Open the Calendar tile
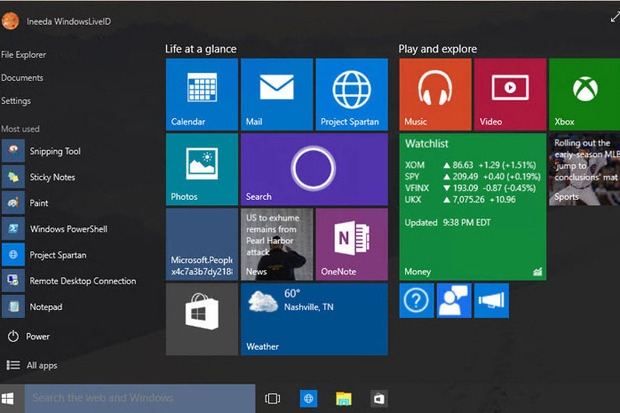This screenshot has height=413, width=620. 201,94
